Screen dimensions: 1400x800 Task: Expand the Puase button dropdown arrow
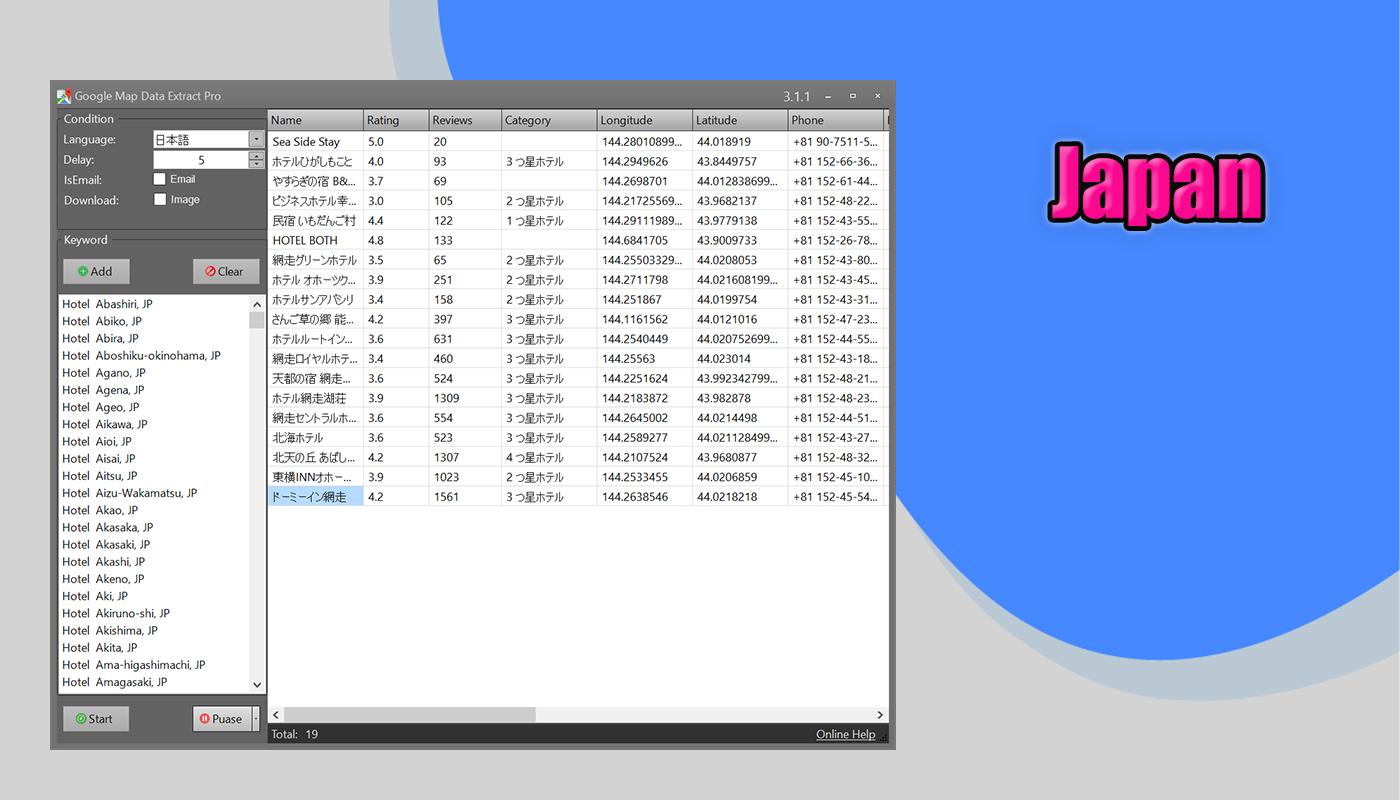(x=255, y=718)
